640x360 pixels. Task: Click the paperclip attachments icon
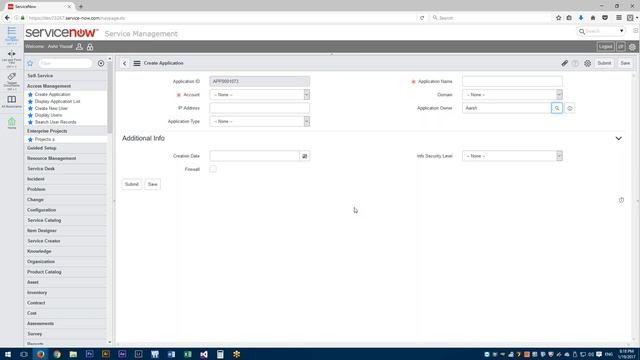point(564,63)
